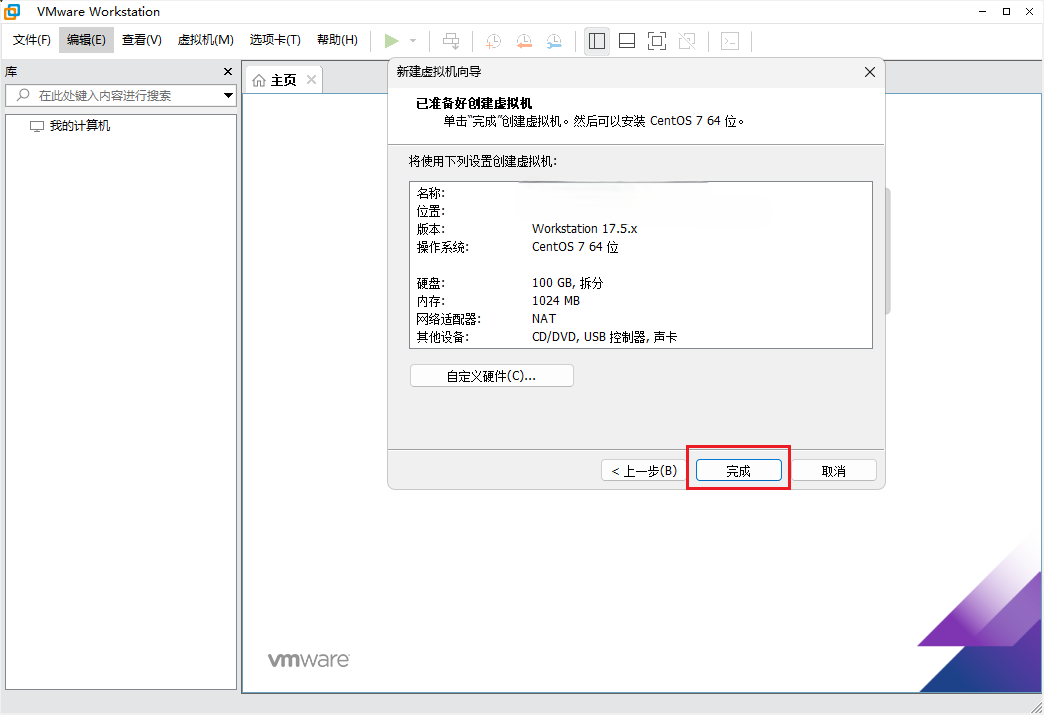Click the VMware Workstation app icon in title bar
Screen dimensions: 1044x715
pos(12,11)
